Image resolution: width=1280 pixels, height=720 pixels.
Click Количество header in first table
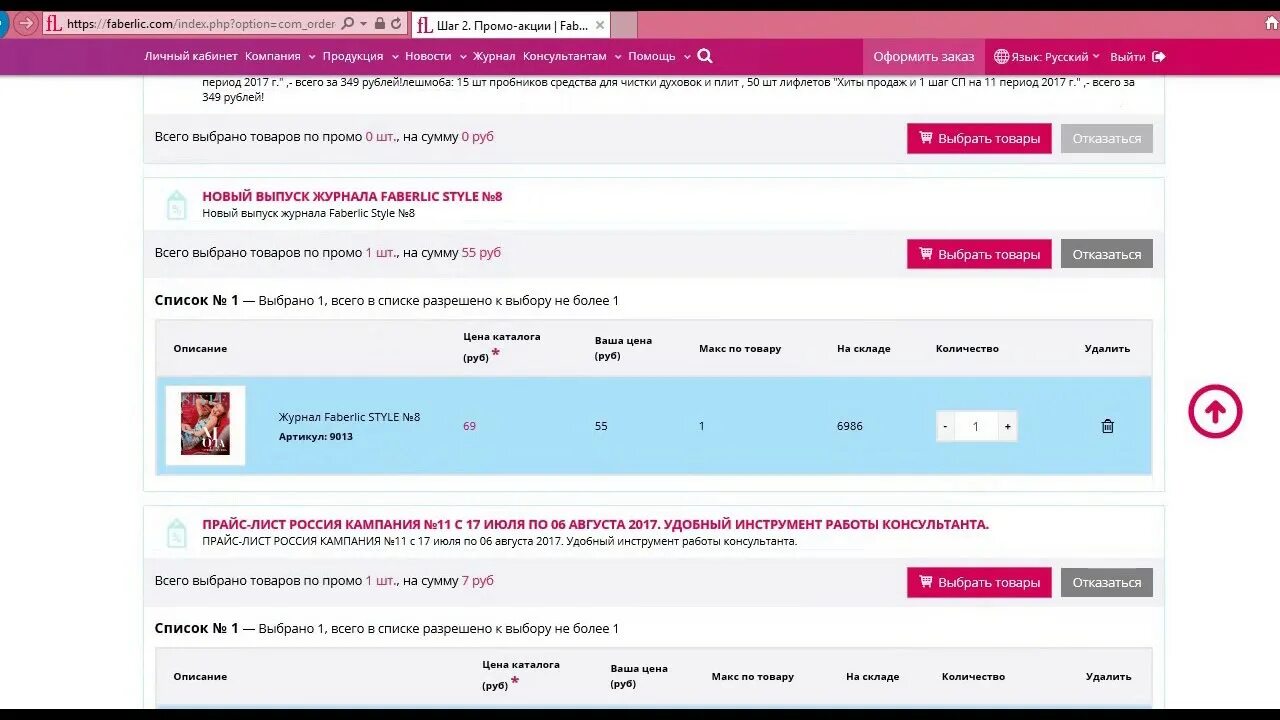click(x=967, y=349)
